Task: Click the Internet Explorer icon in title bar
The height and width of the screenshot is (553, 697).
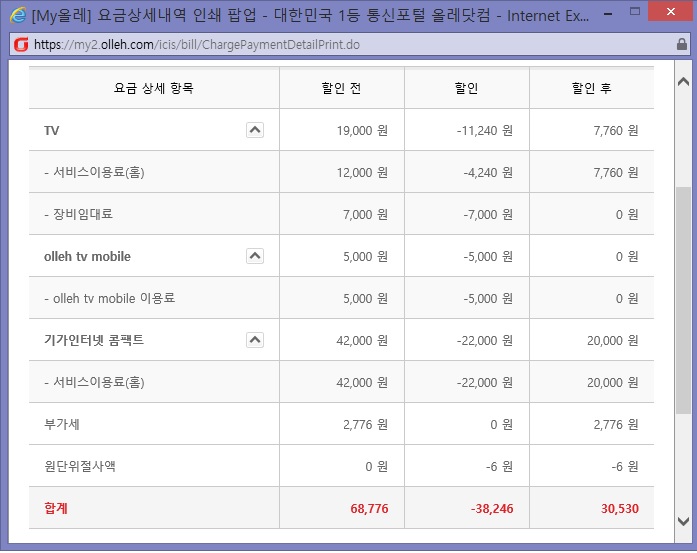Action: coord(17,16)
